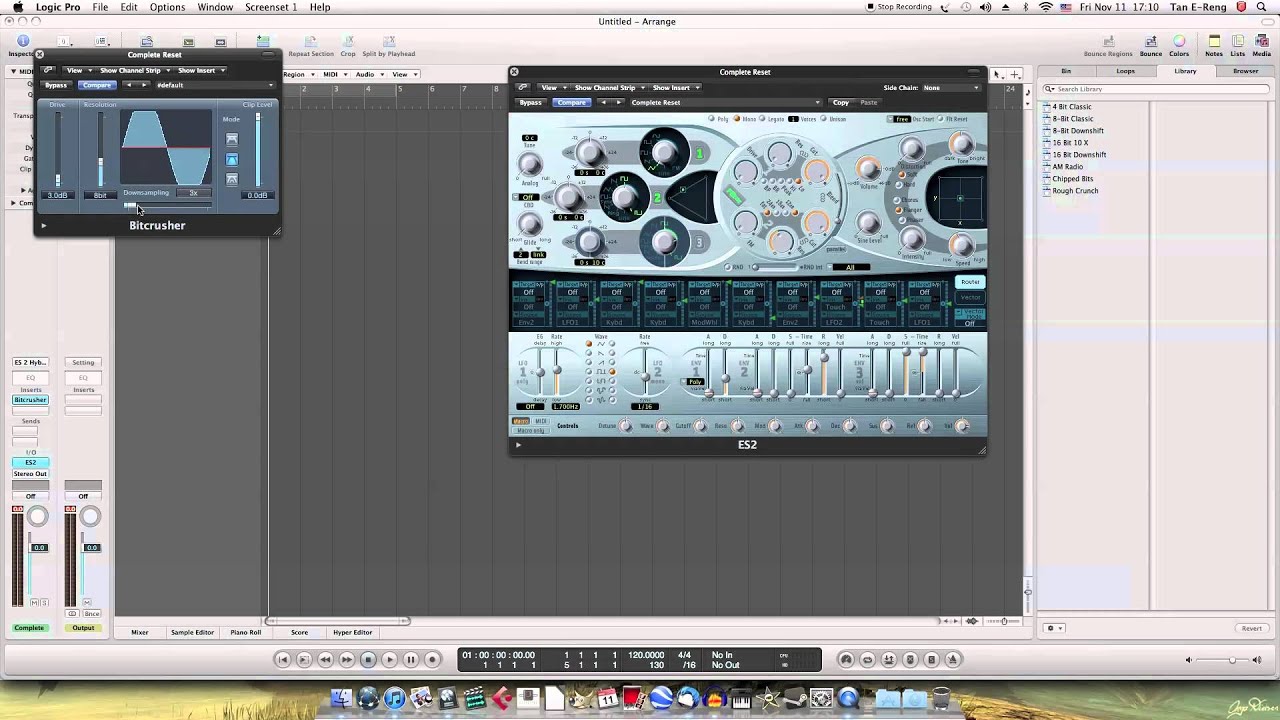Switch to the Loops tab

[x=1125, y=71]
